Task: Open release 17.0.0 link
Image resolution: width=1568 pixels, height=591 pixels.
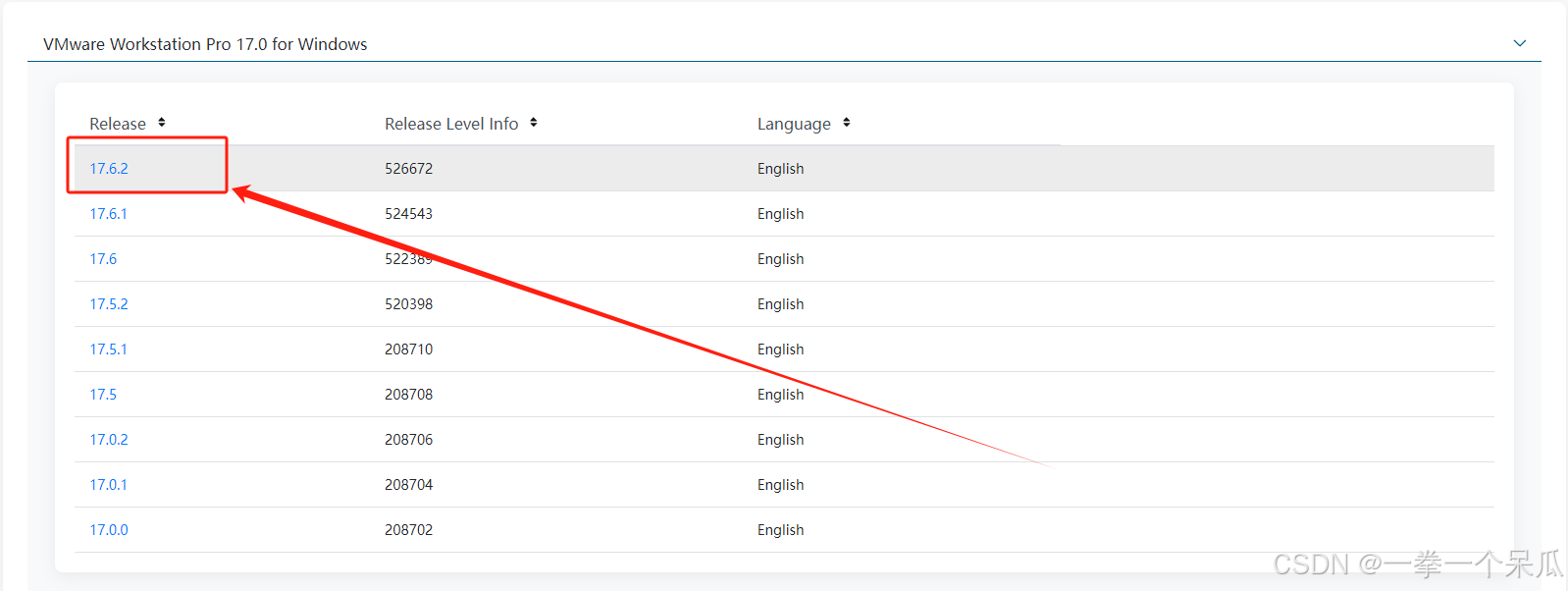Action: click(x=109, y=530)
